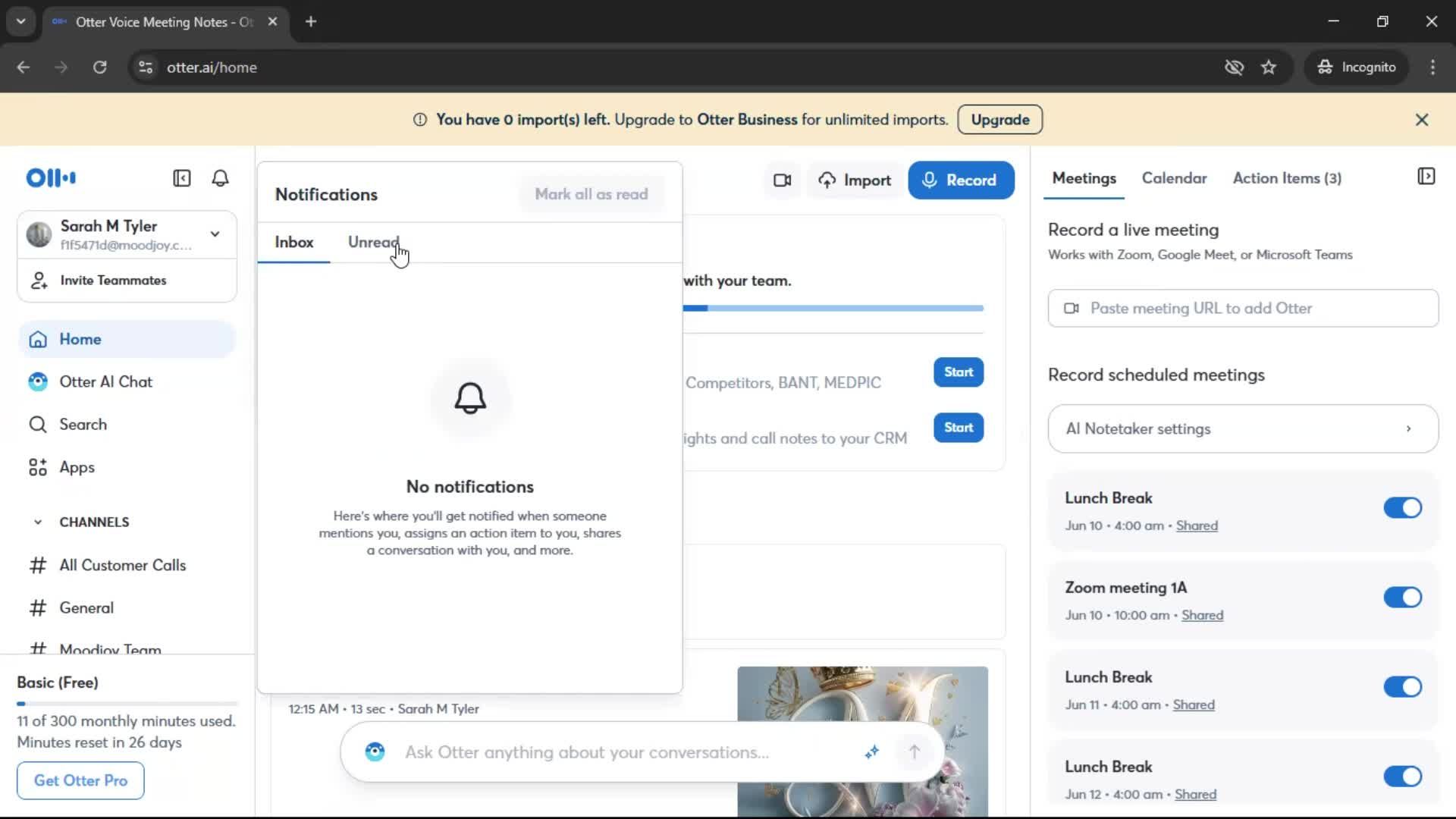
Task: Dismiss the import upgrade banner
Action: click(x=1422, y=120)
